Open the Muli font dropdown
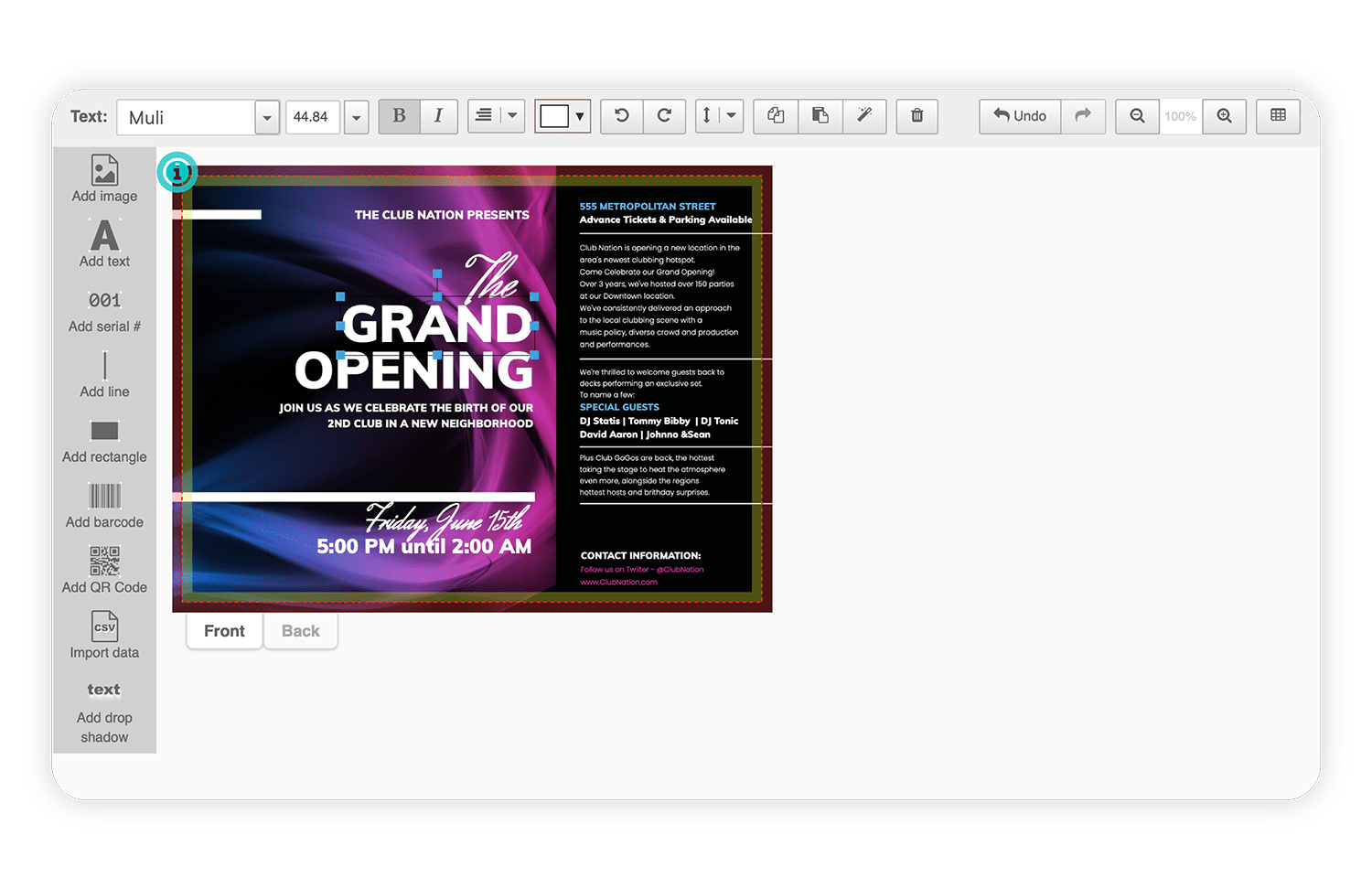Image resolution: width=1372 pixels, height=889 pixels. (267, 117)
